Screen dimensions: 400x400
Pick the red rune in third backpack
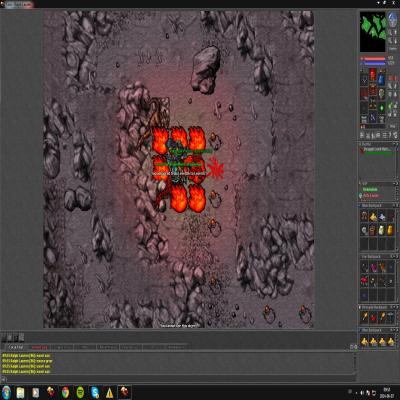(373, 318)
